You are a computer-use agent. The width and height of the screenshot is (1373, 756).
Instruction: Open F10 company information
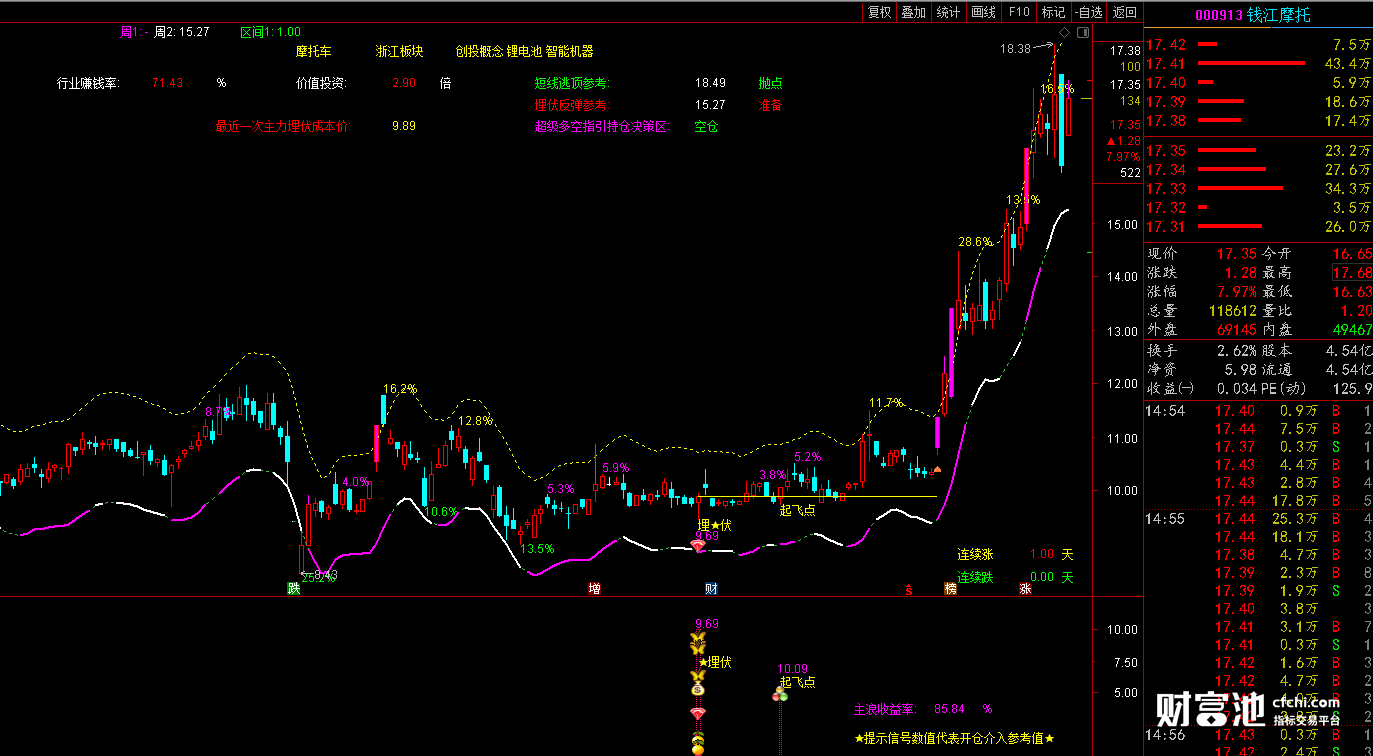pos(1019,12)
